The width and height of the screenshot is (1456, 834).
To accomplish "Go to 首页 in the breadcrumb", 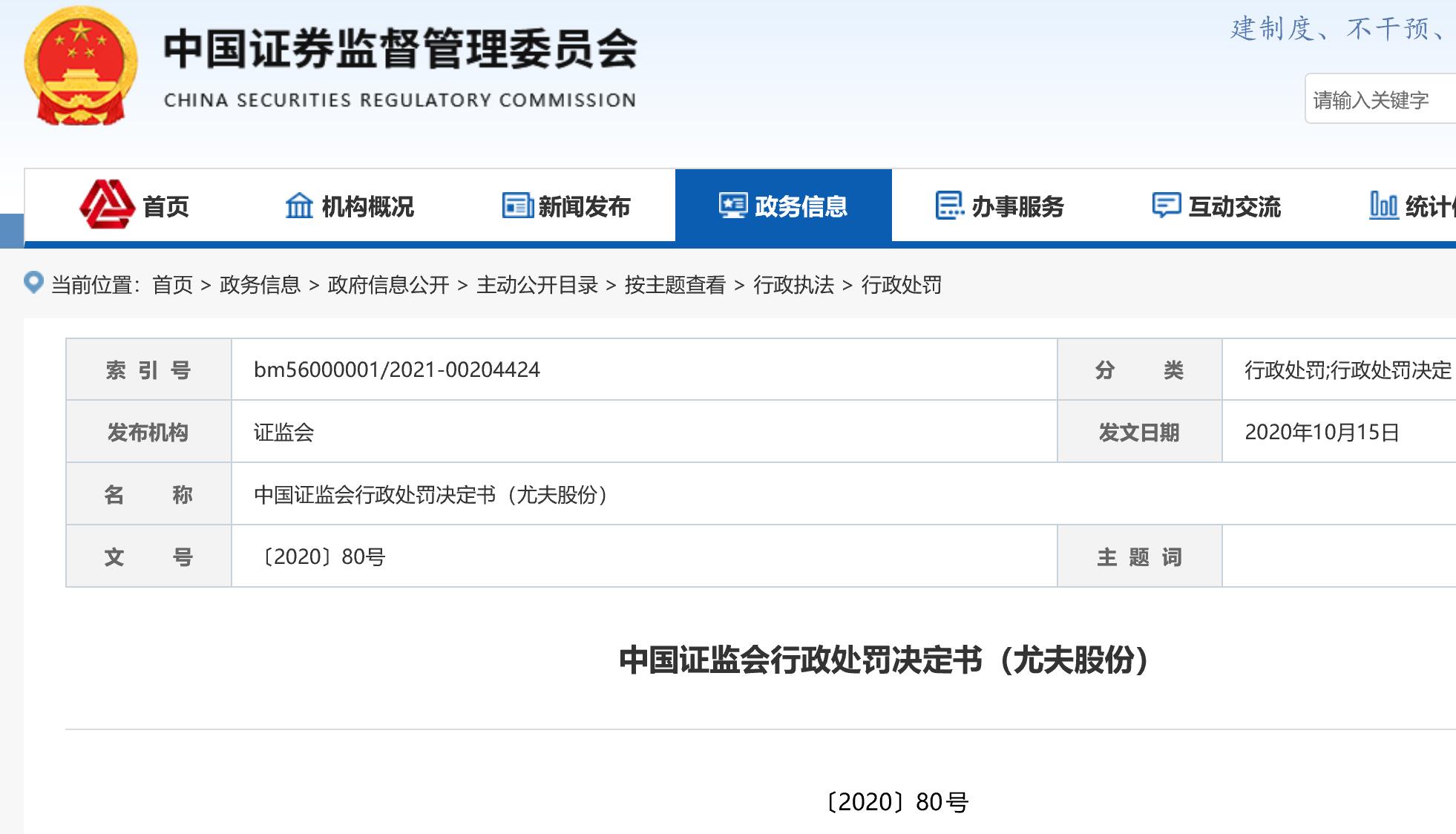I will [x=172, y=285].
